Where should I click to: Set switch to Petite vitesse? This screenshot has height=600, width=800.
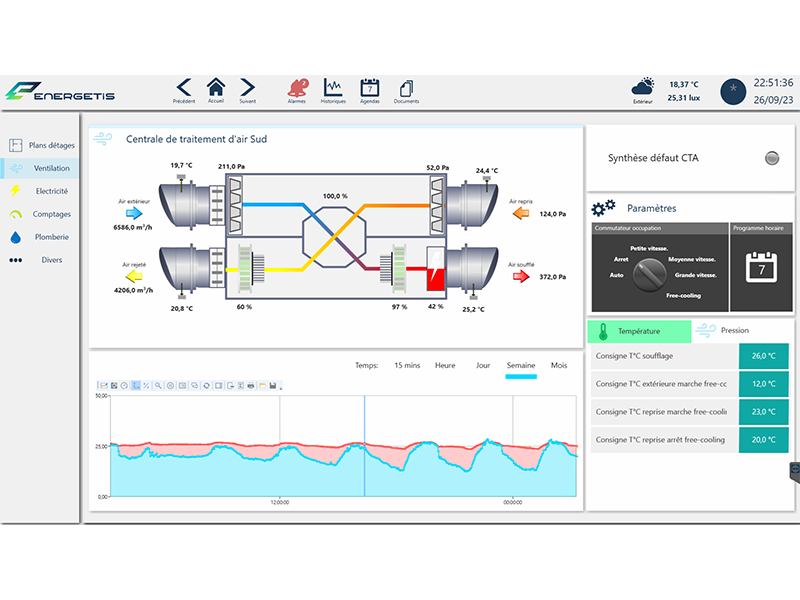click(x=648, y=248)
